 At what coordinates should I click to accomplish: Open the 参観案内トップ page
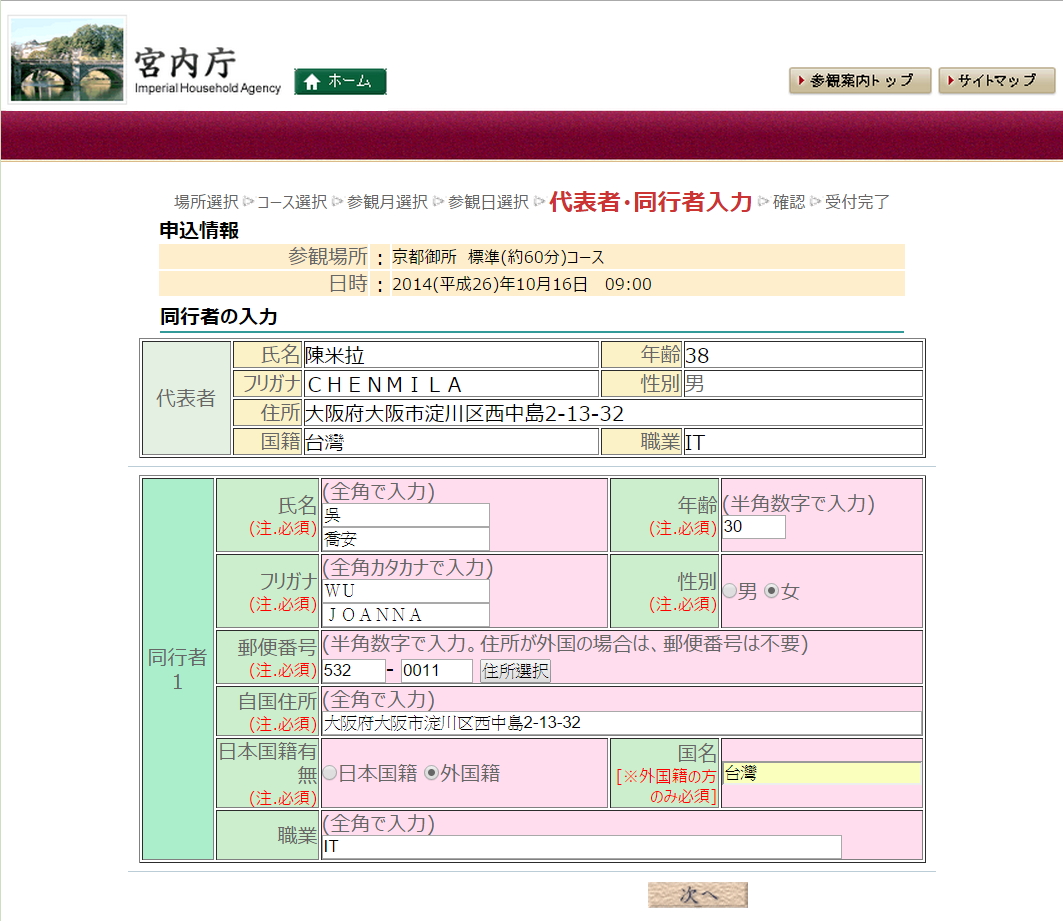(x=860, y=81)
